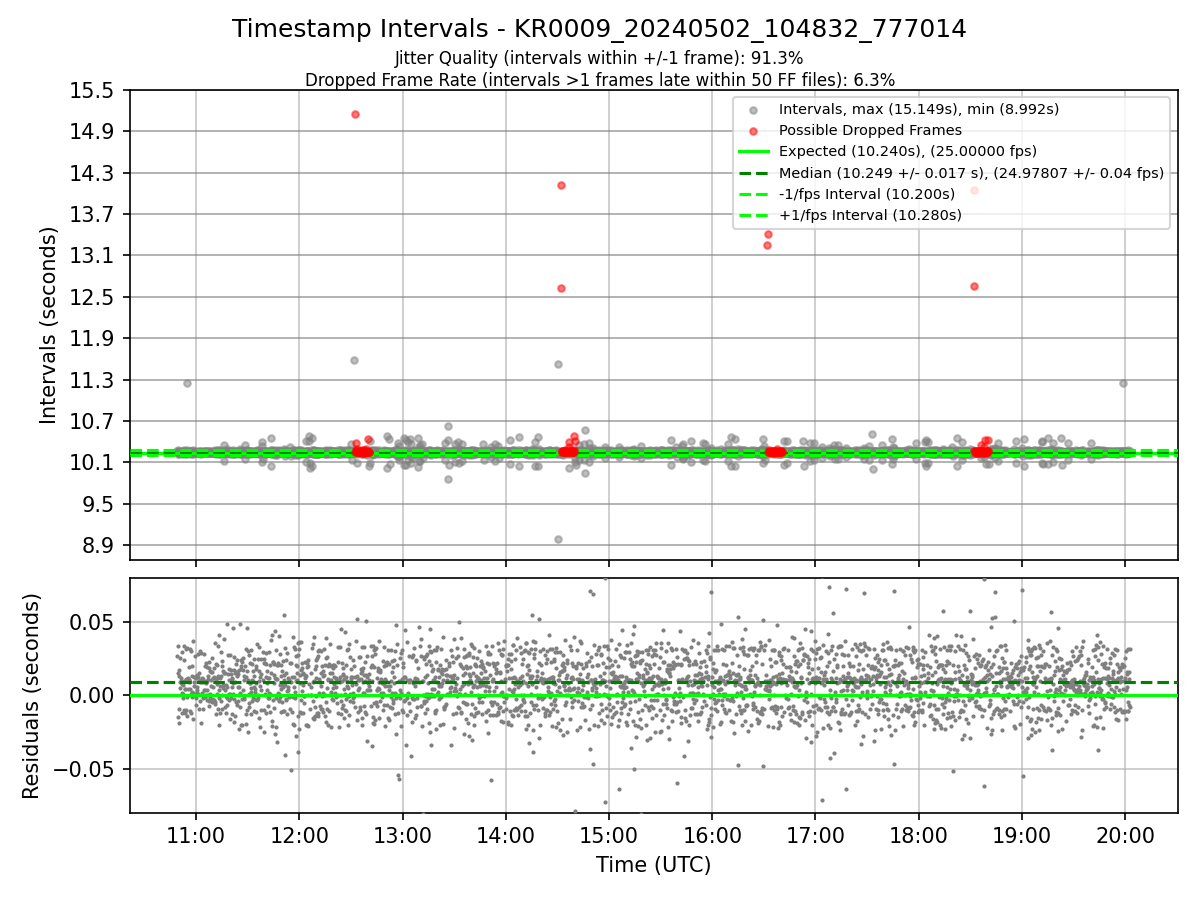Click the y-axis tick label 13.1
This screenshot has height=900, width=1200.
93,256
